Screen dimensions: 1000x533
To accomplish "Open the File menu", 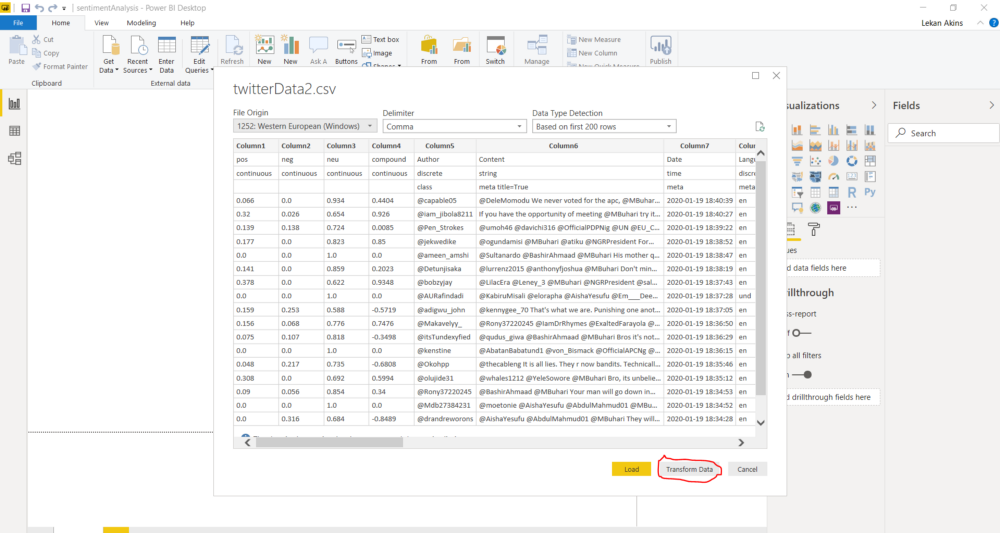I will pos(18,23).
